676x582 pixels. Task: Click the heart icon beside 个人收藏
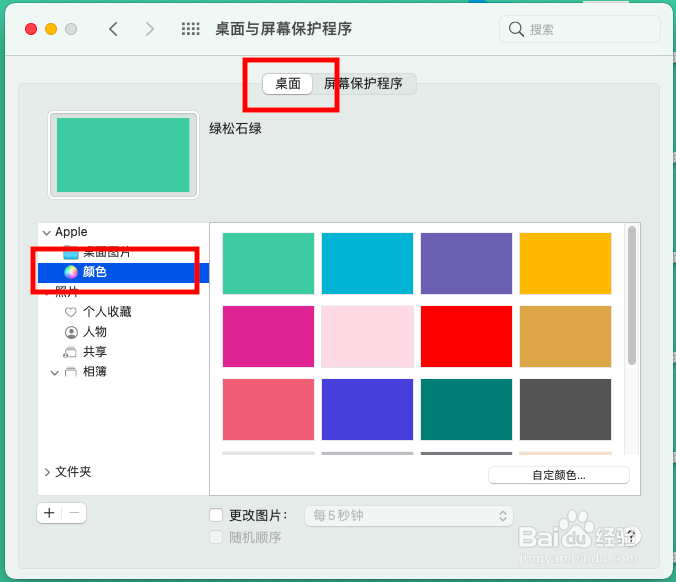(x=71, y=312)
